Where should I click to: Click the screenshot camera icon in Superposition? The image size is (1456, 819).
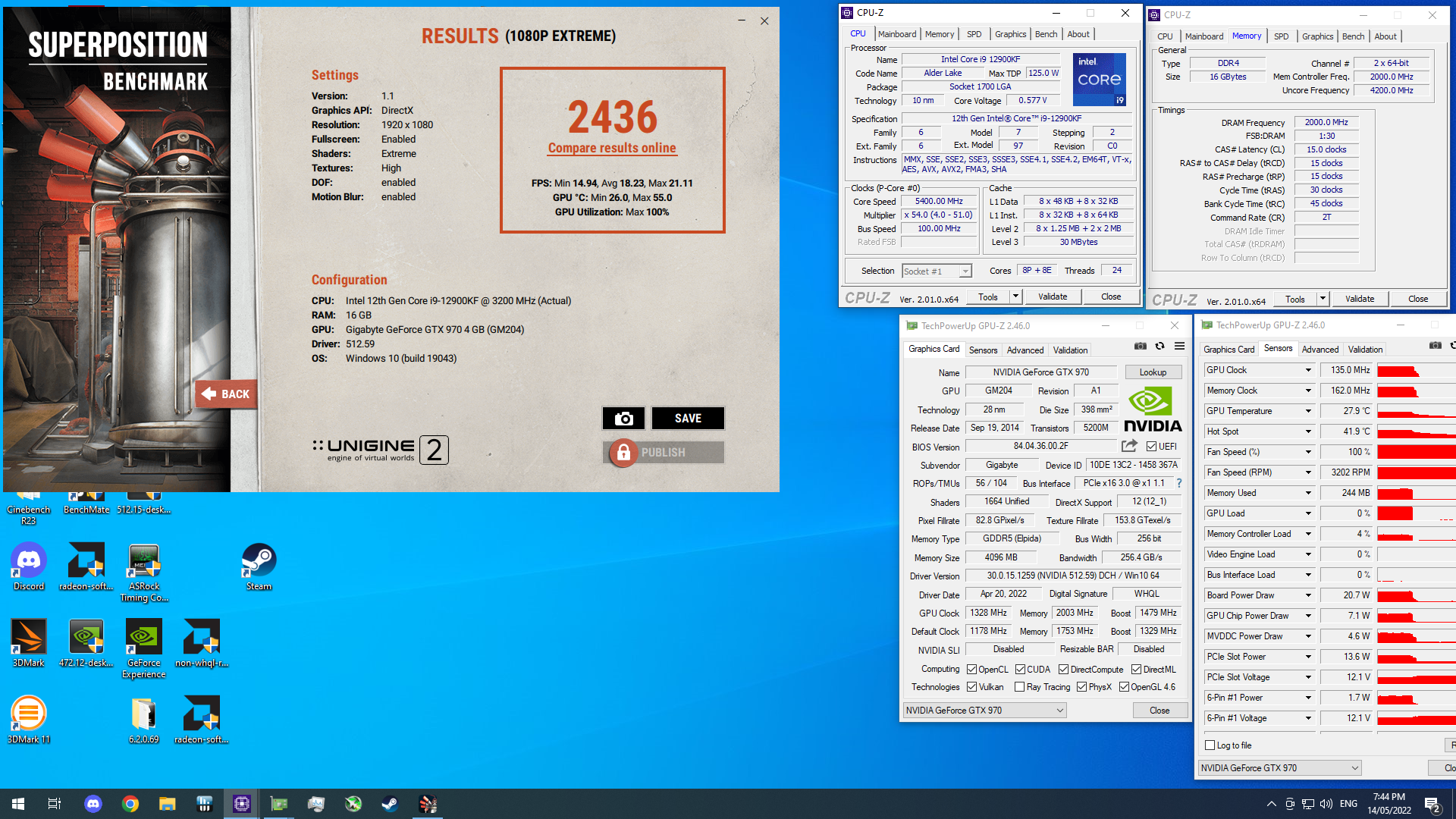tap(623, 419)
